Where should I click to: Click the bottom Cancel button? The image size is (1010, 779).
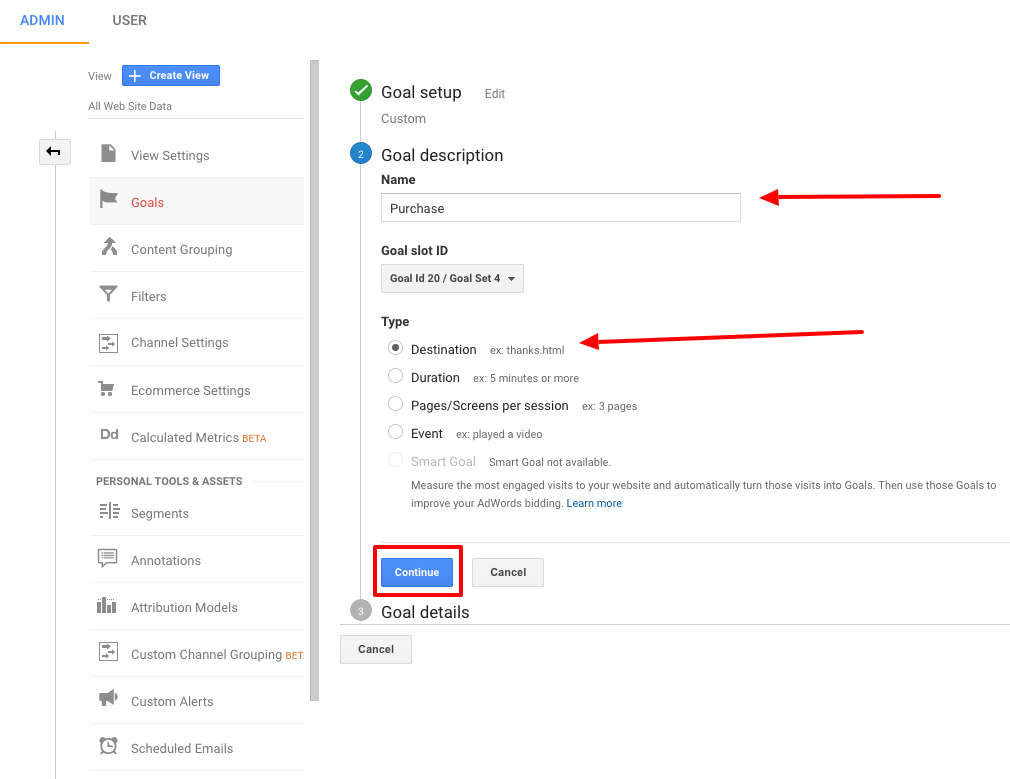click(x=376, y=649)
